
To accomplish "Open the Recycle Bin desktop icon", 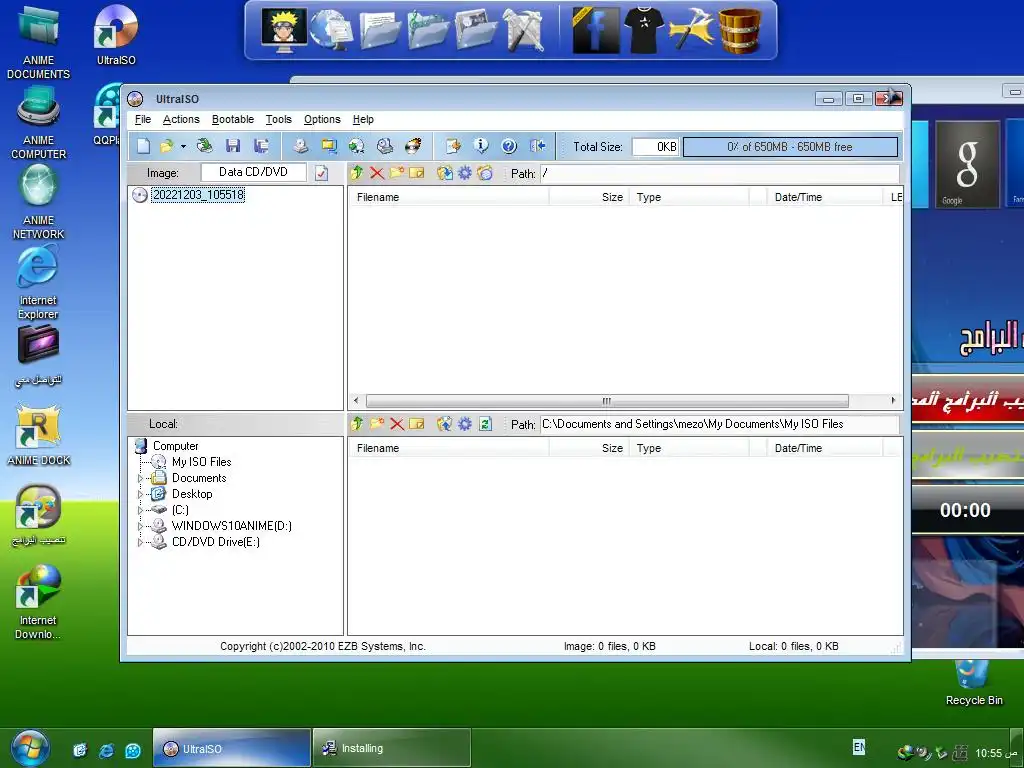I will (974, 683).
